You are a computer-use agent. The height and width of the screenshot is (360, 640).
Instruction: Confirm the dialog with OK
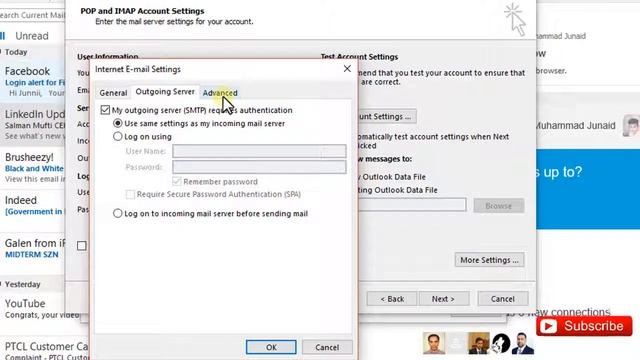[271, 347]
